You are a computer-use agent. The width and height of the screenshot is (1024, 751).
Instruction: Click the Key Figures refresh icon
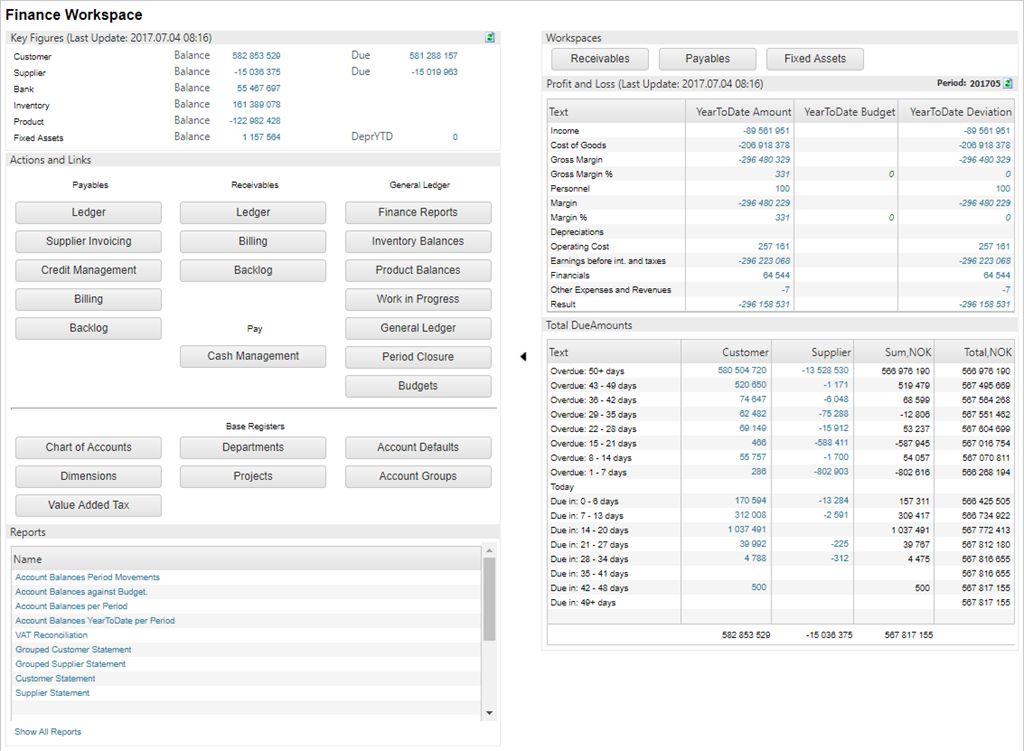click(x=490, y=38)
